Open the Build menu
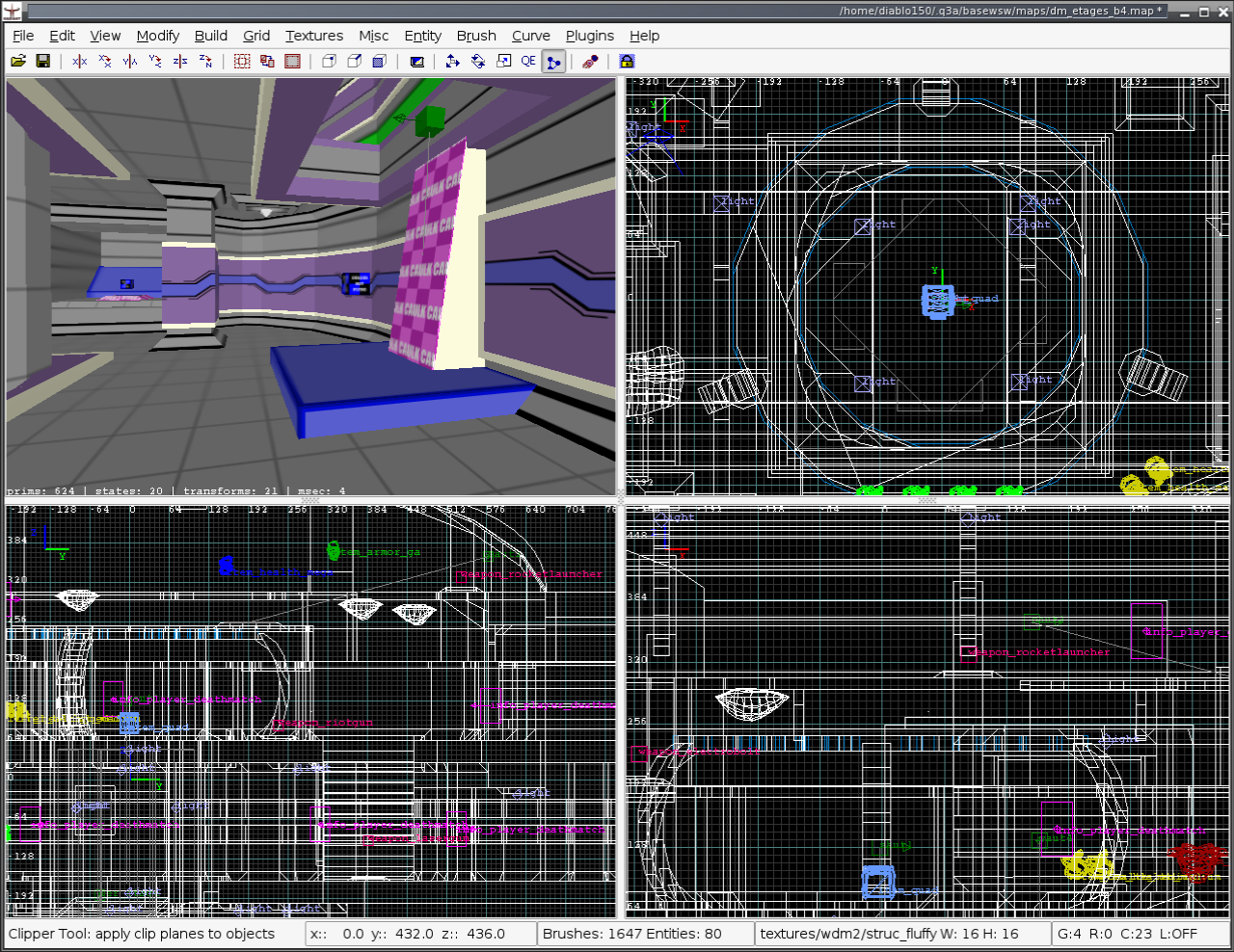 (x=211, y=36)
